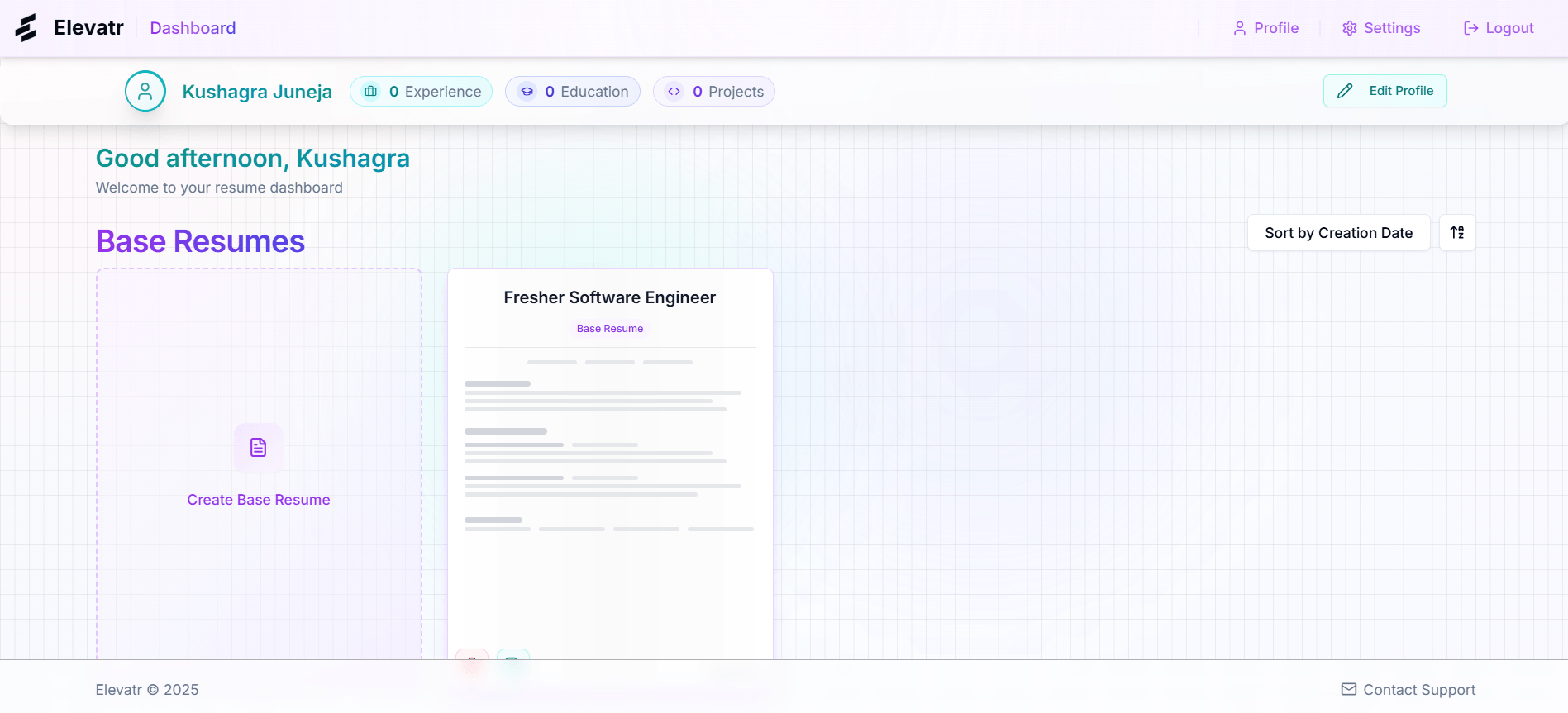Click the document icon in Create Base Resume
The height and width of the screenshot is (713, 1568).
(259, 448)
